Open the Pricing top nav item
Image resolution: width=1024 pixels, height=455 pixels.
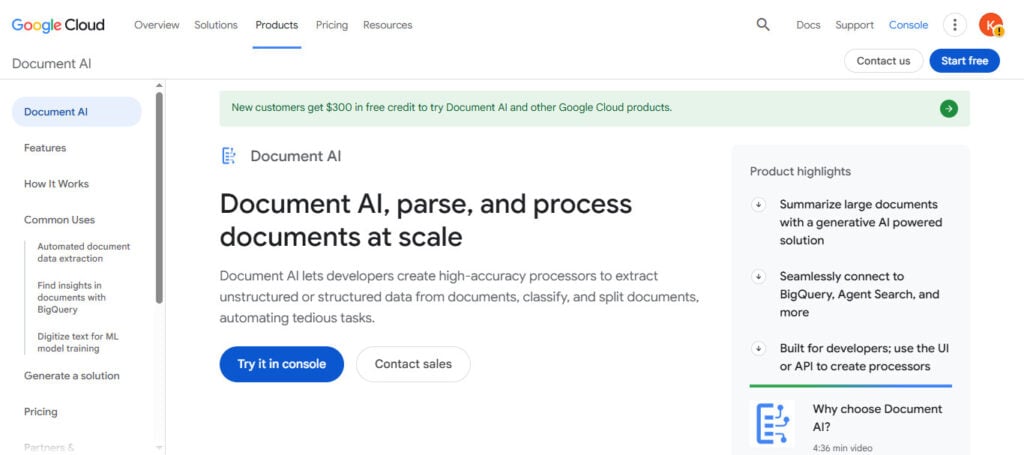click(332, 25)
